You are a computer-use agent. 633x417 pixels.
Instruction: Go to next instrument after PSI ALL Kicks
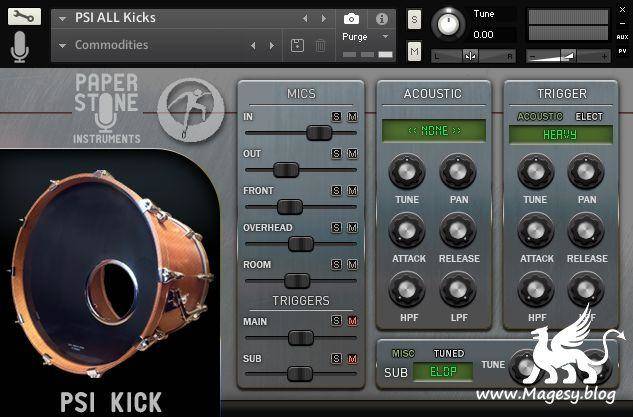pos(324,18)
